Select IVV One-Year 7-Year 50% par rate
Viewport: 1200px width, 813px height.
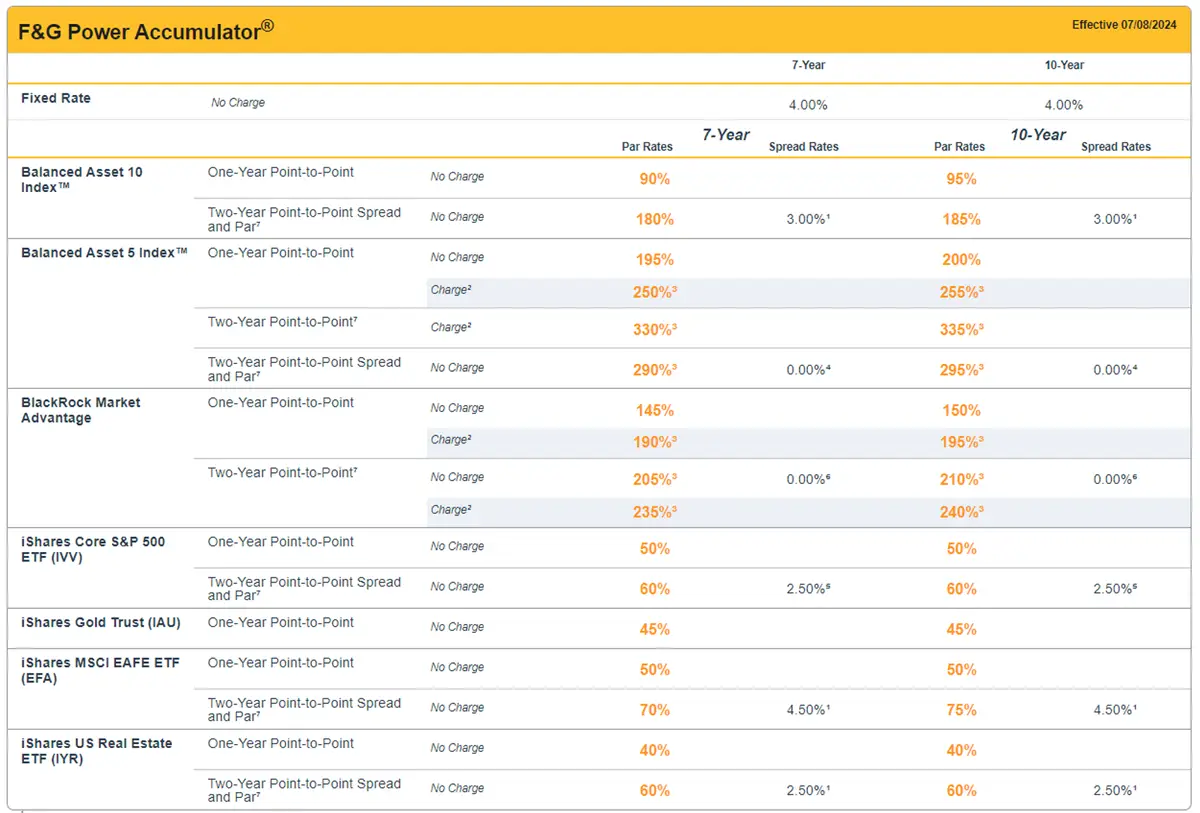point(655,549)
